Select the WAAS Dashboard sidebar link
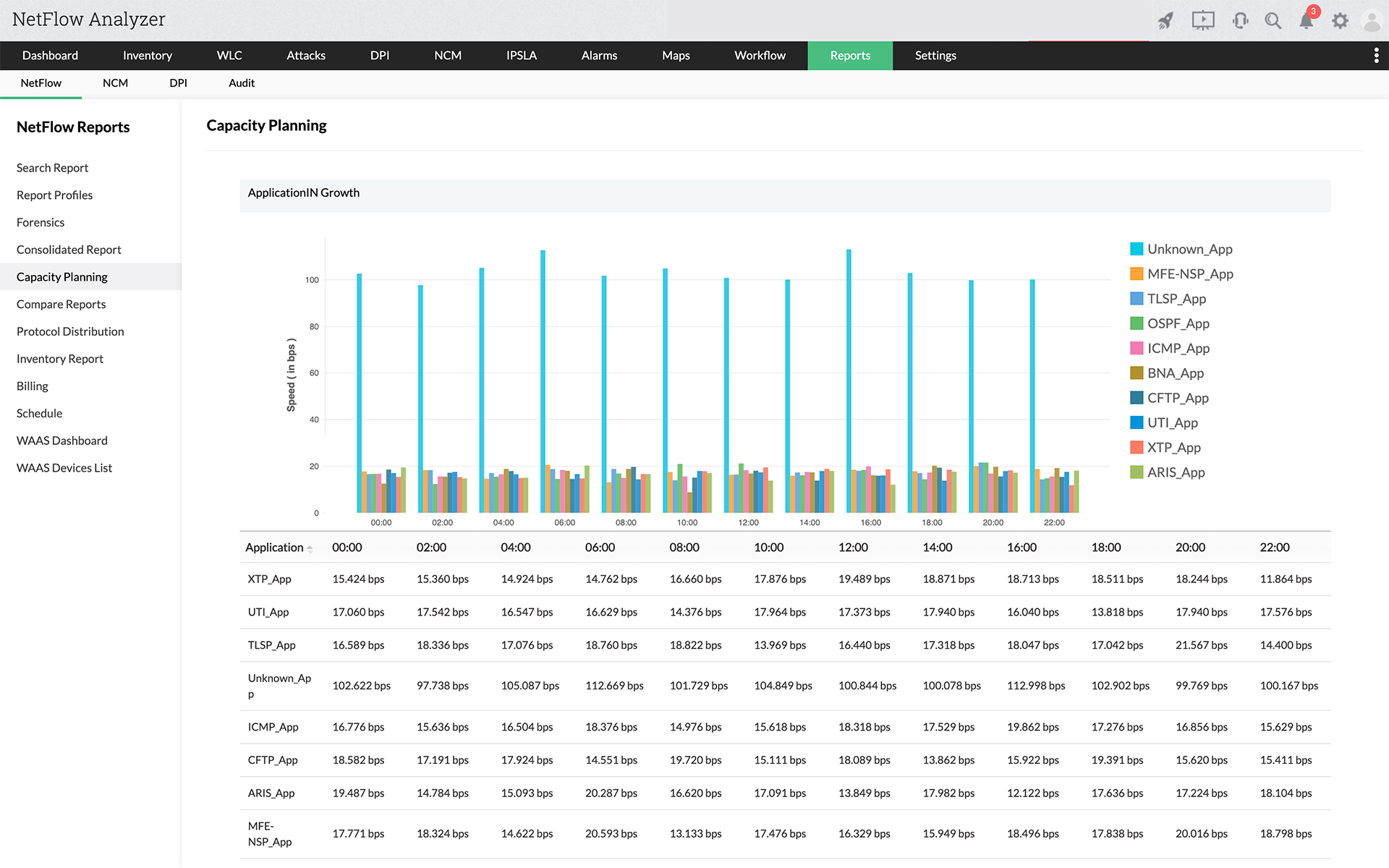This screenshot has height=868, width=1389. (x=62, y=441)
